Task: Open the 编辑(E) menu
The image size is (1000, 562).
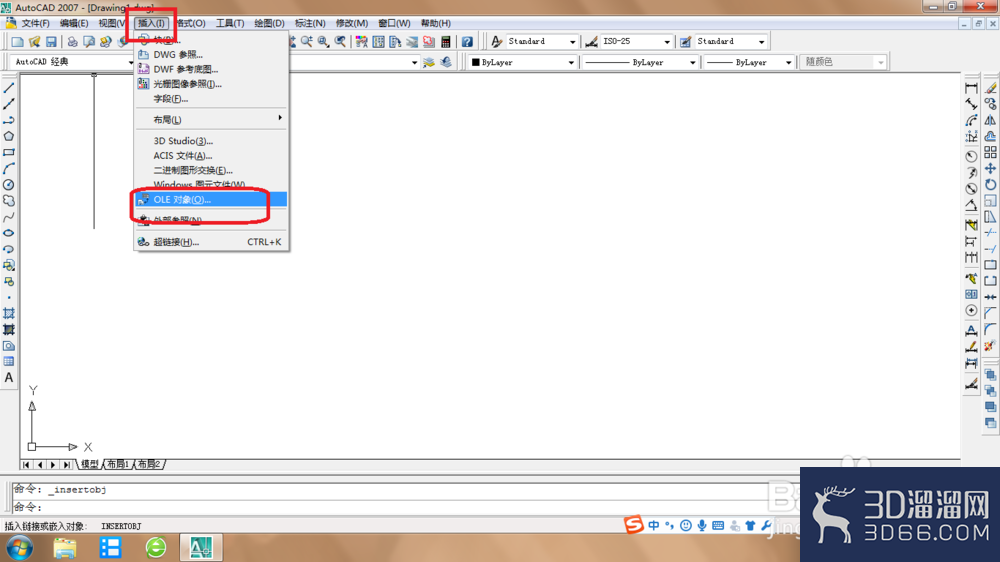Action: point(74,23)
